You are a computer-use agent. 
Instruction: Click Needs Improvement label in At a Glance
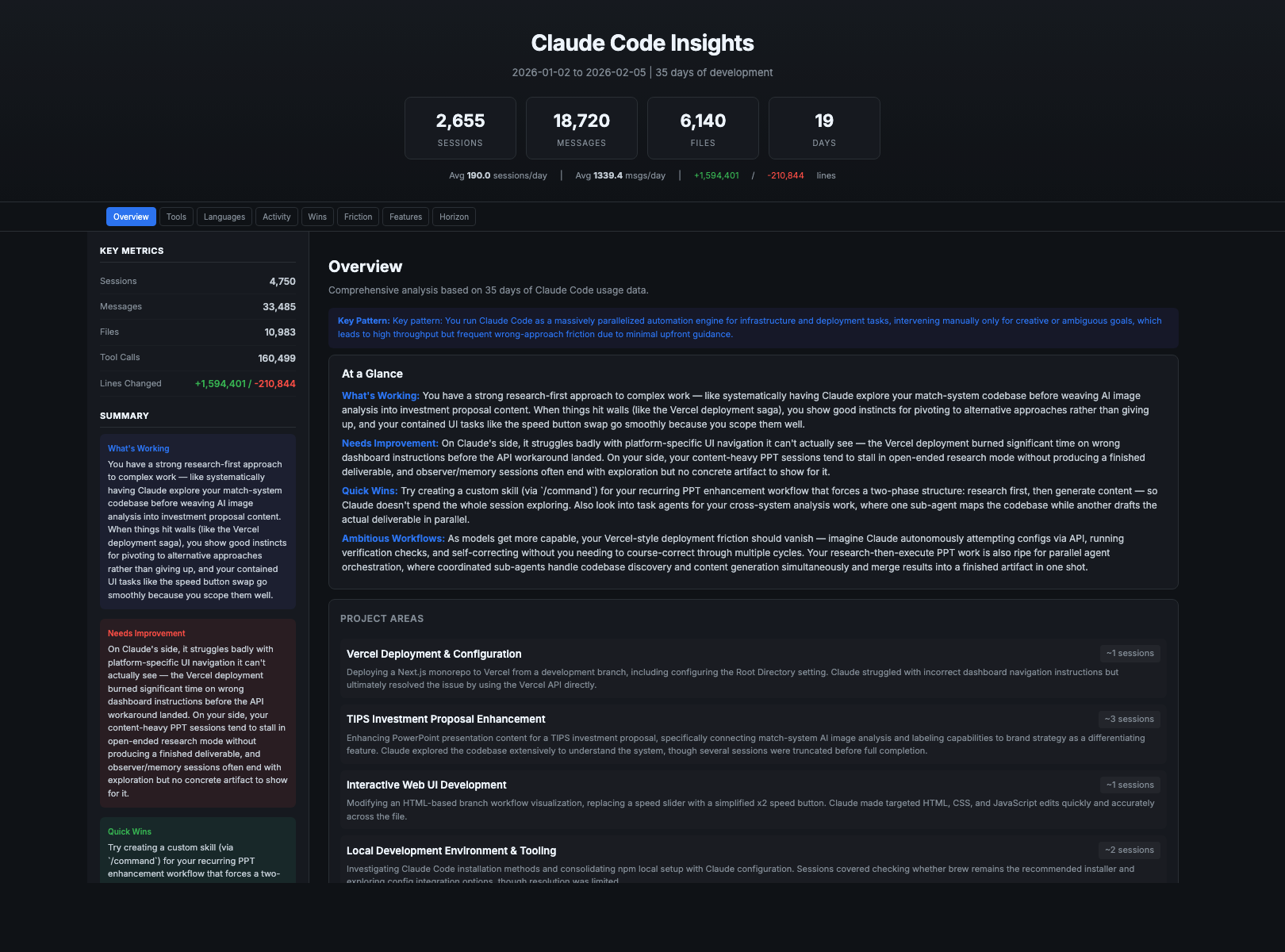pos(390,443)
